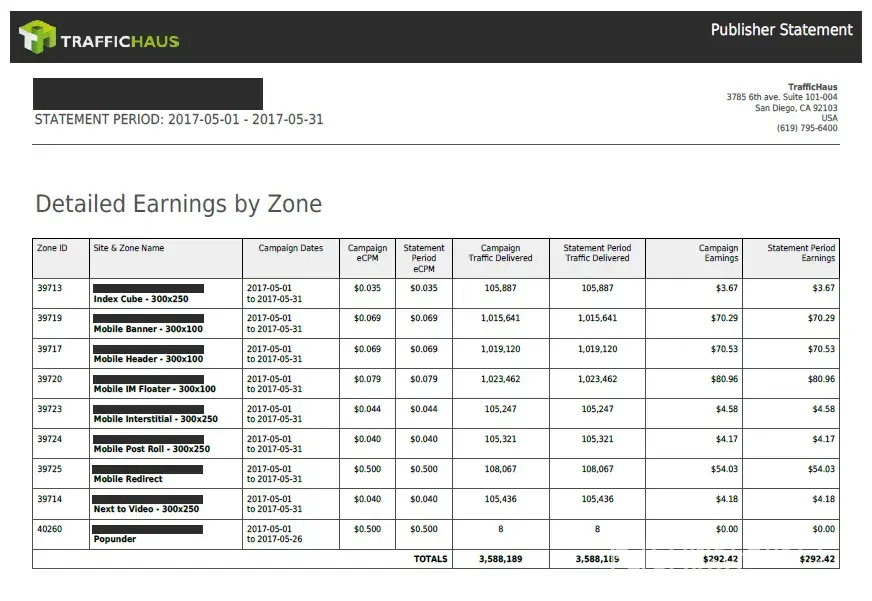
Task: Click the Statement Period Earnings column header
Action: 800,253
